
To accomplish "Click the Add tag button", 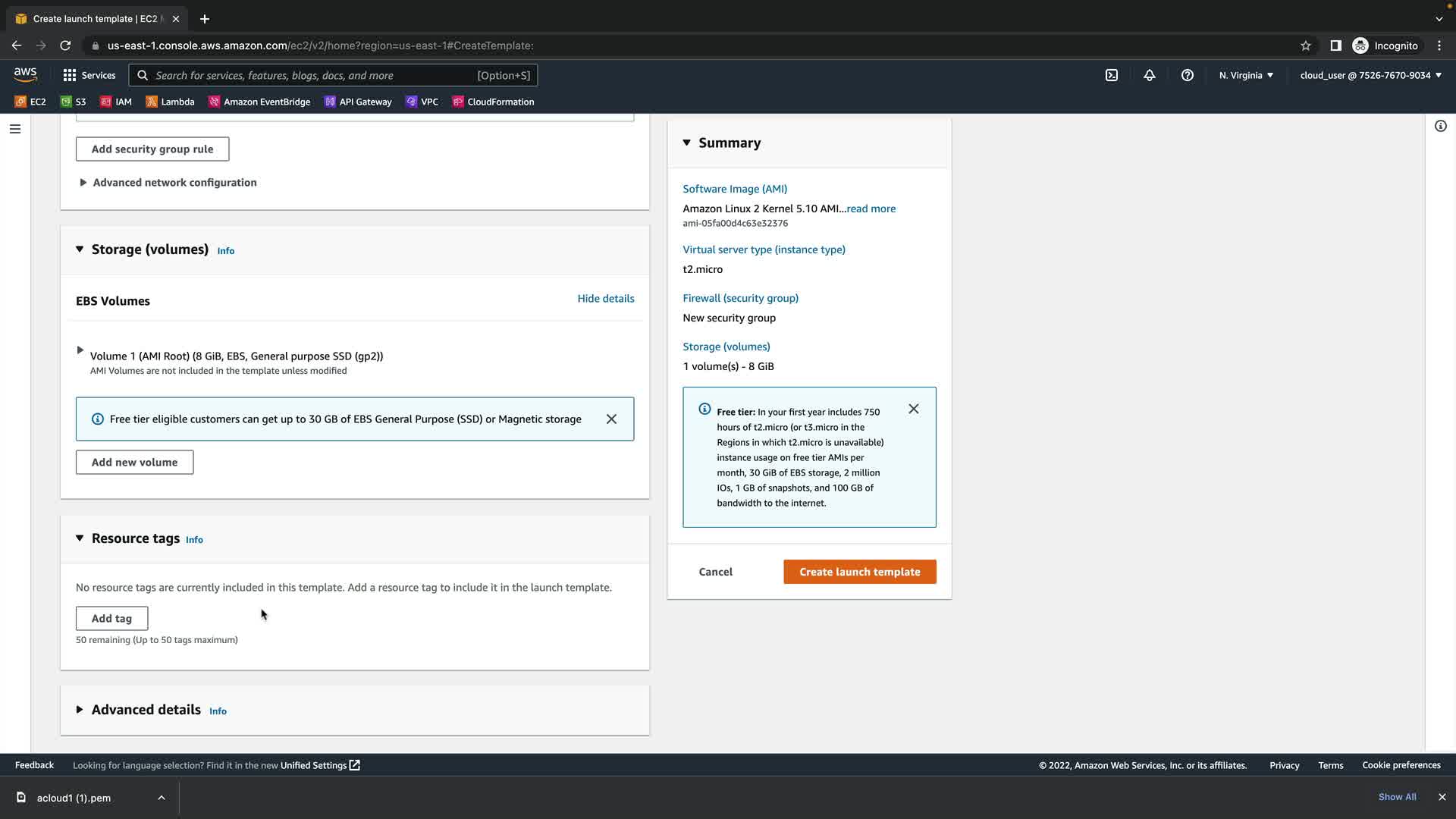I will 111,619.
